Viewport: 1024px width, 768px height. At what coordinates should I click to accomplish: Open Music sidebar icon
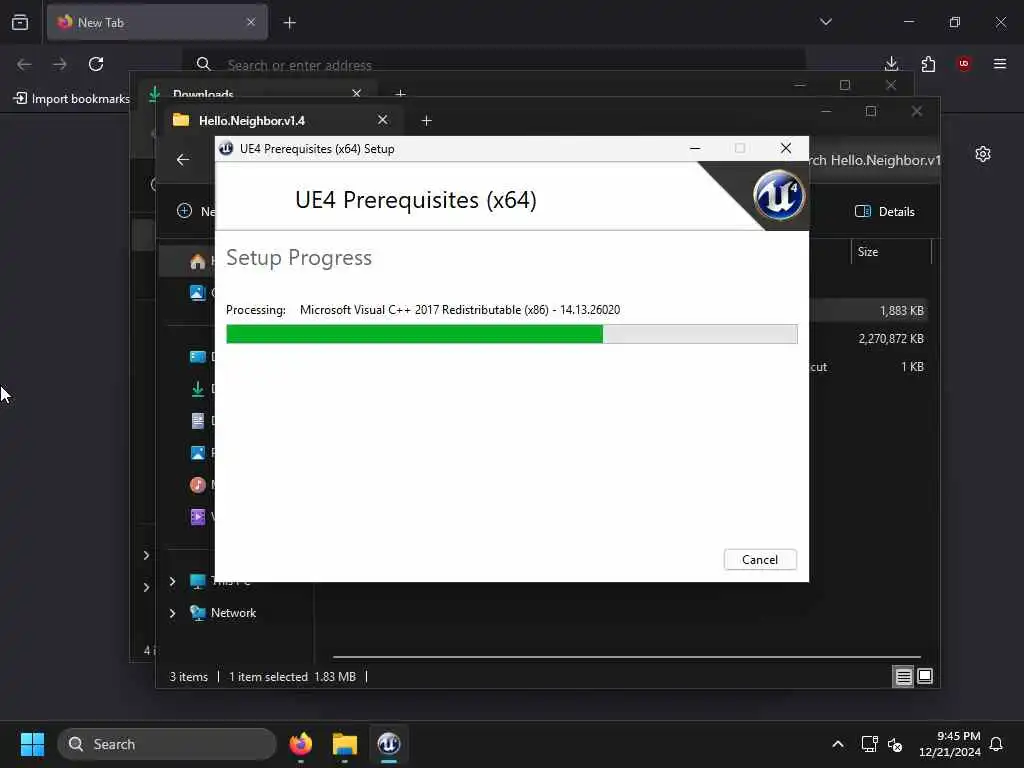(197, 485)
